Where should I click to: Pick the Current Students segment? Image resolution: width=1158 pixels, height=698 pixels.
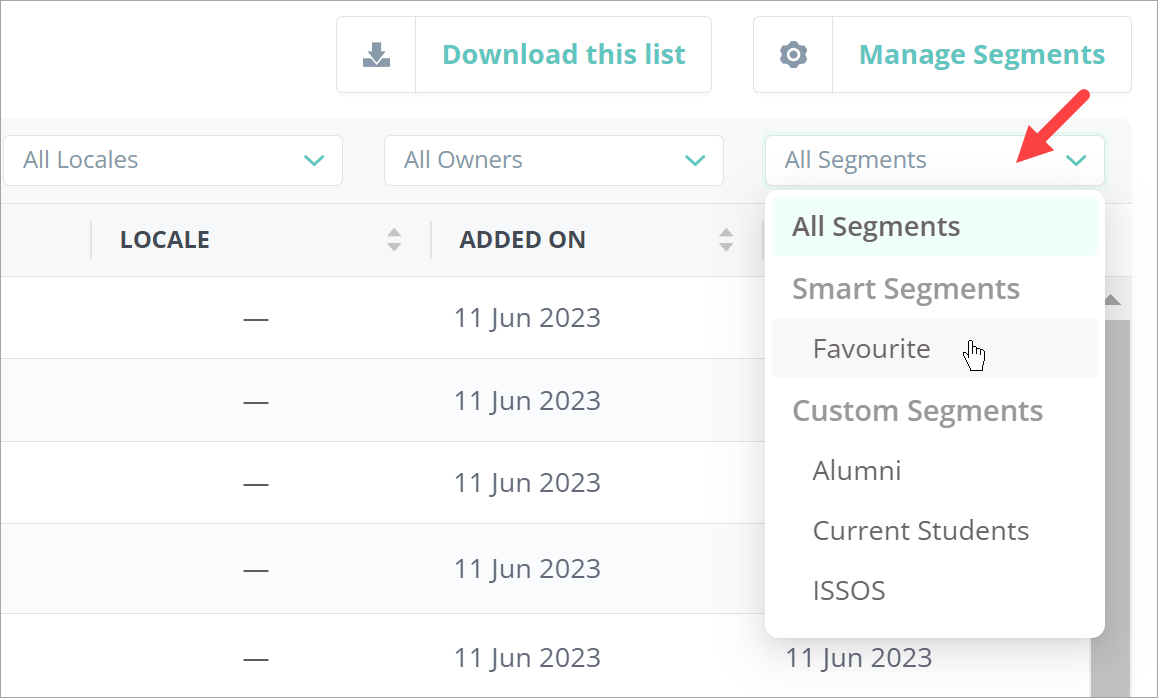920,531
